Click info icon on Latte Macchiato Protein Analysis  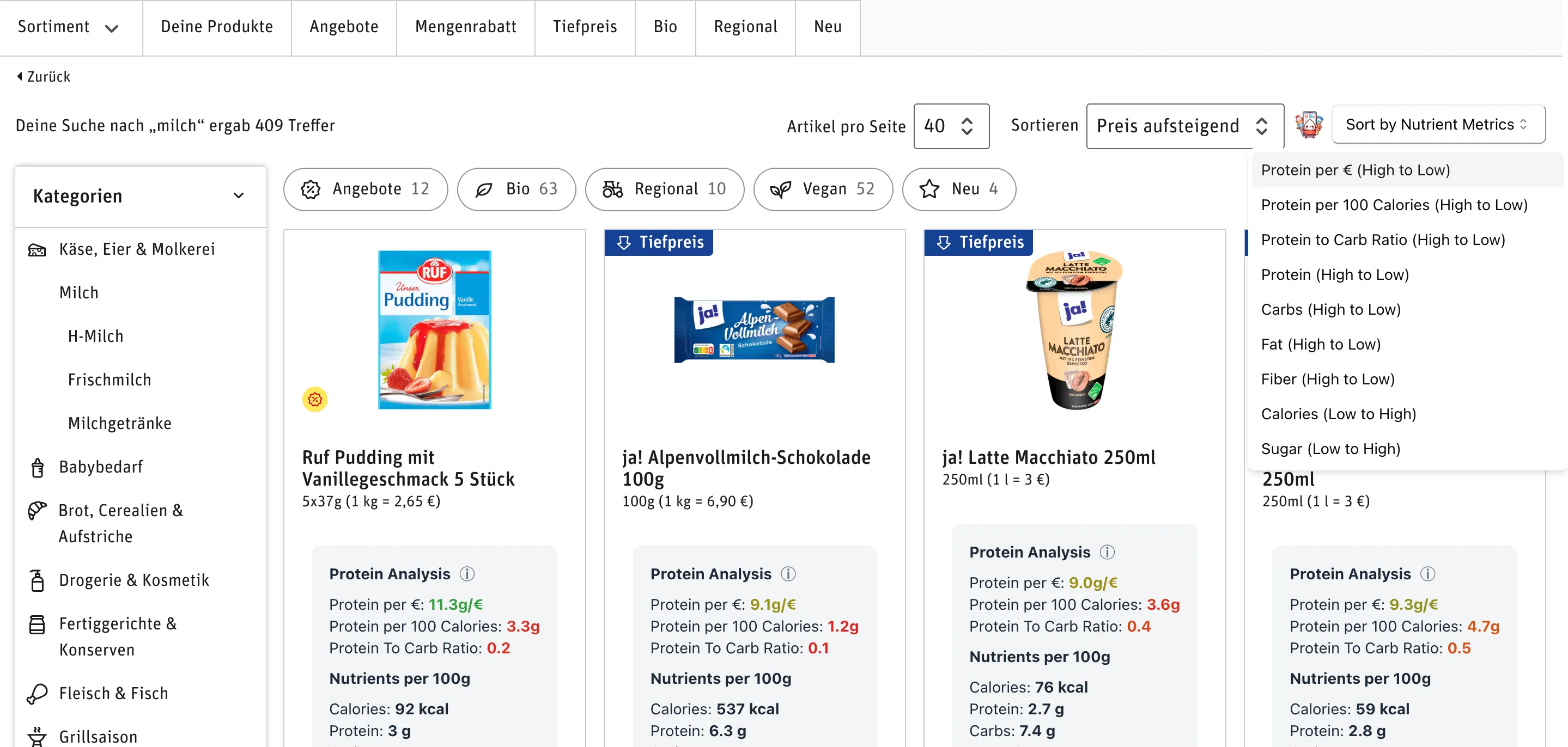[1107, 552]
